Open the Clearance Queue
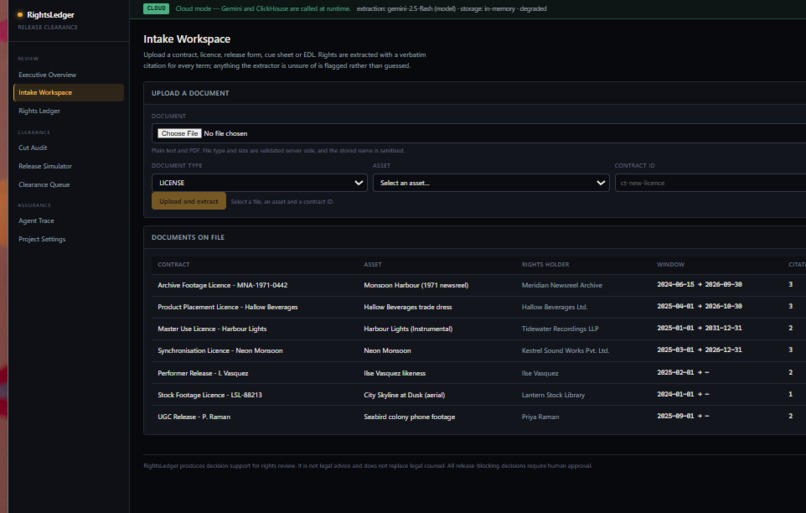The height and width of the screenshot is (513, 806). [44, 185]
